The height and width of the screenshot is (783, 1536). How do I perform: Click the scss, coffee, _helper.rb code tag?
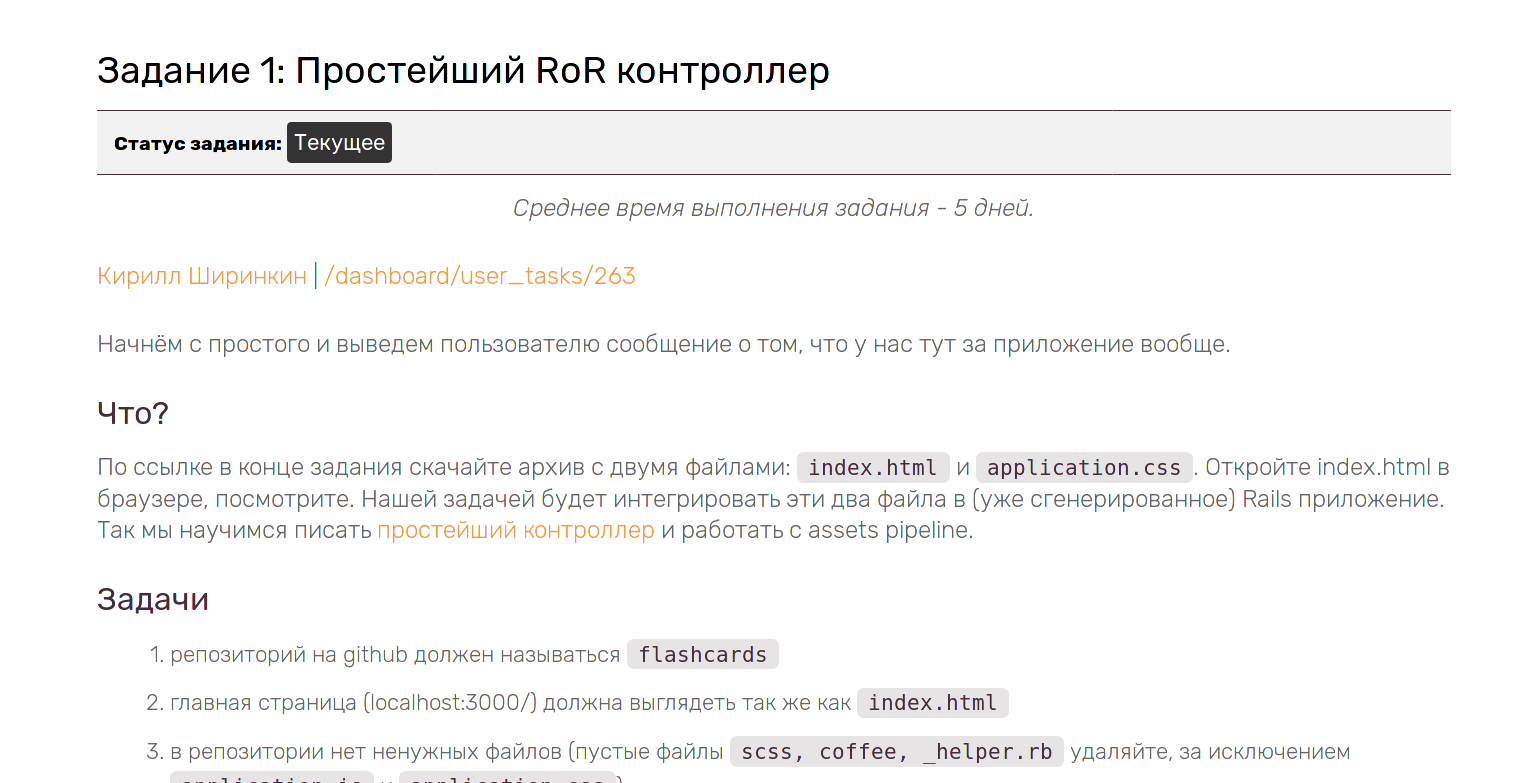[x=897, y=752]
